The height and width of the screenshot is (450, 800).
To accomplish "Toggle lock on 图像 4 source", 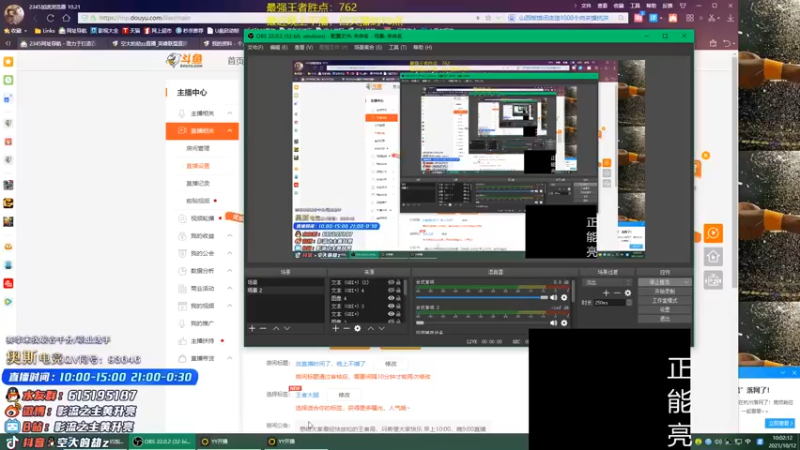I will (398, 298).
